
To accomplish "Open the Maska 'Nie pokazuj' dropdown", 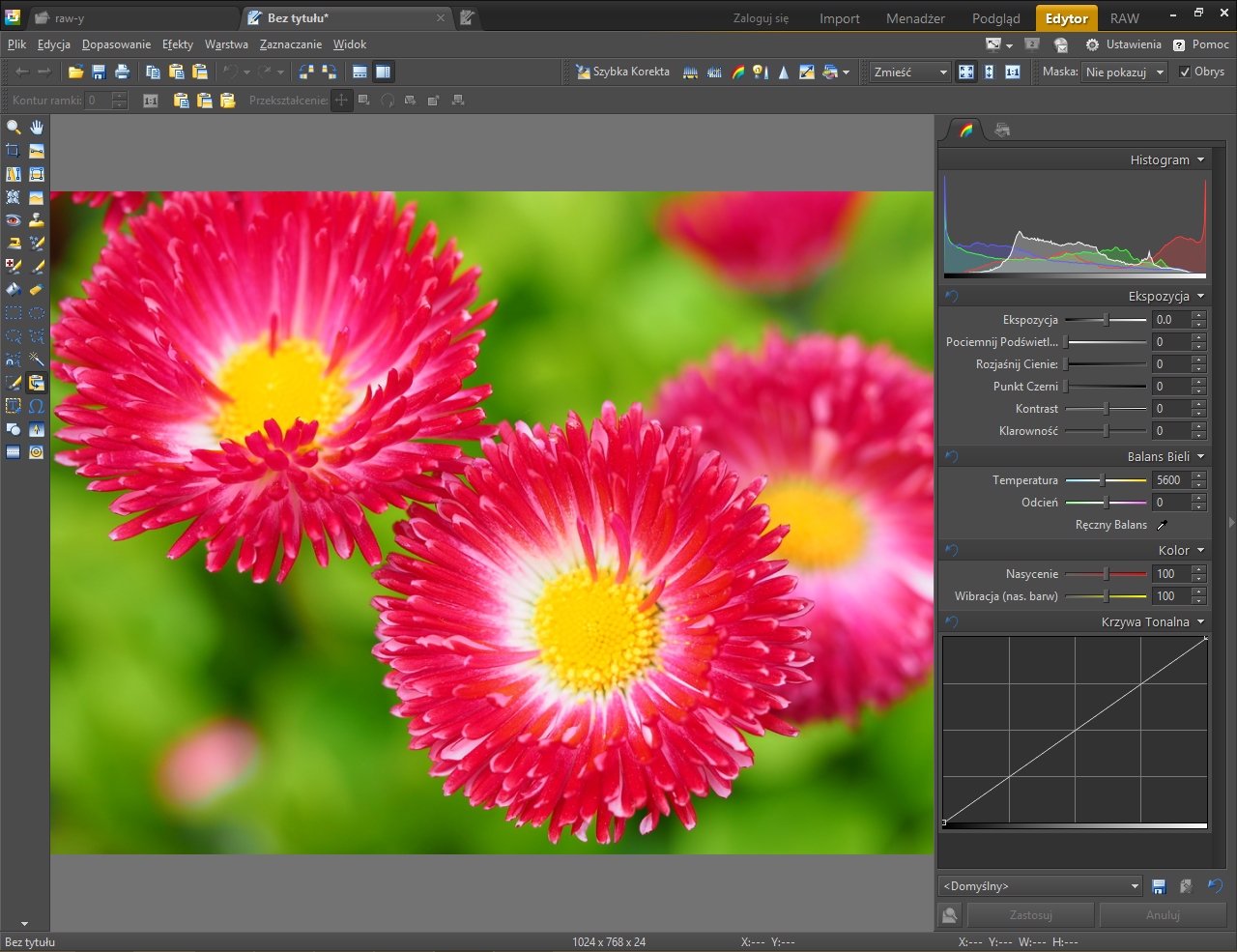I will pyautogui.click(x=1124, y=72).
